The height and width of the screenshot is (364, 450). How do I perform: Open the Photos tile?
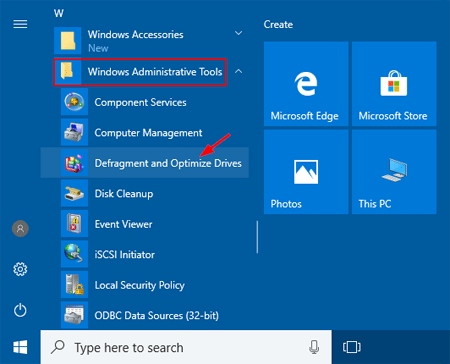(x=306, y=172)
